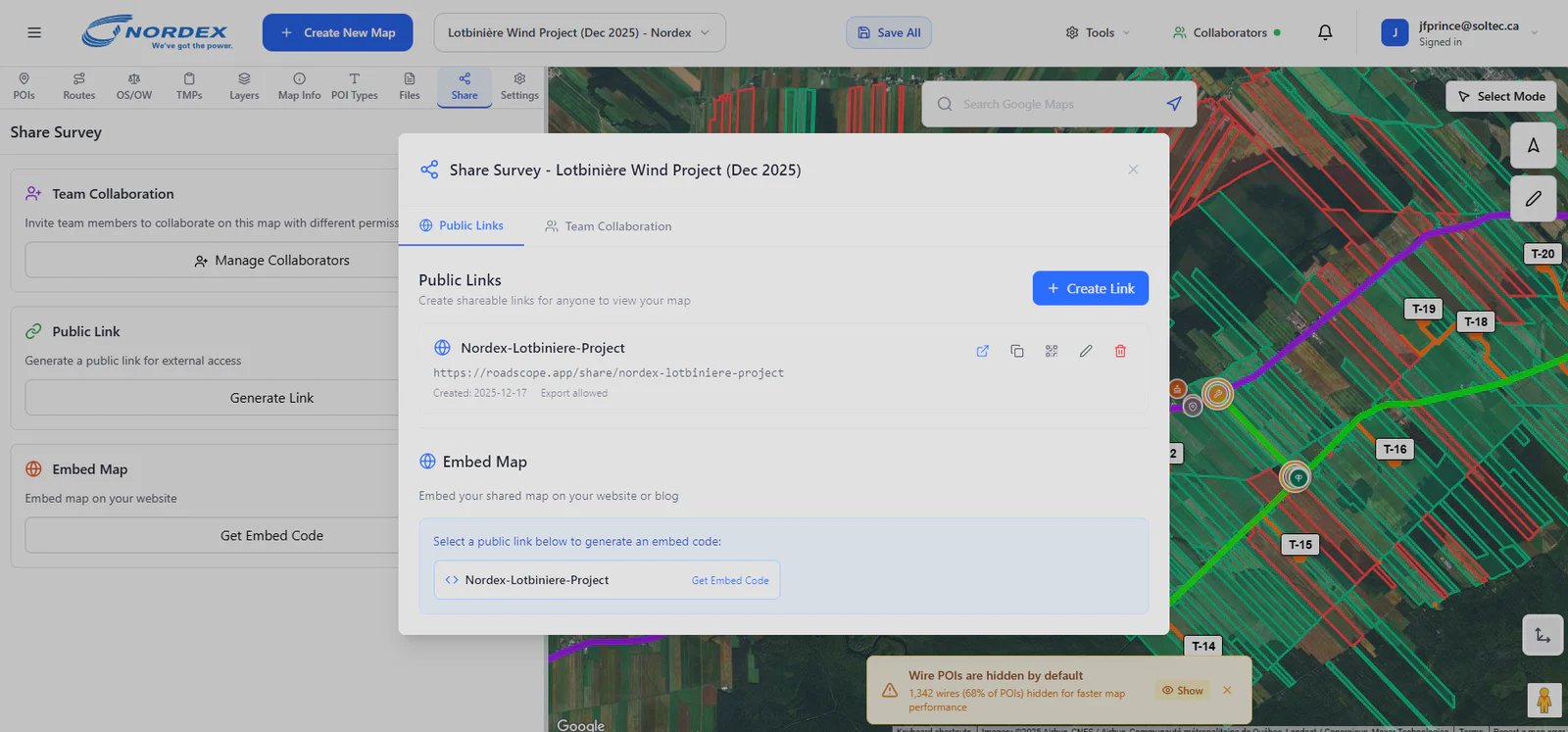The width and height of the screenshot is (1568, 732).
Task: Open the Files panel
Action: 410,86
